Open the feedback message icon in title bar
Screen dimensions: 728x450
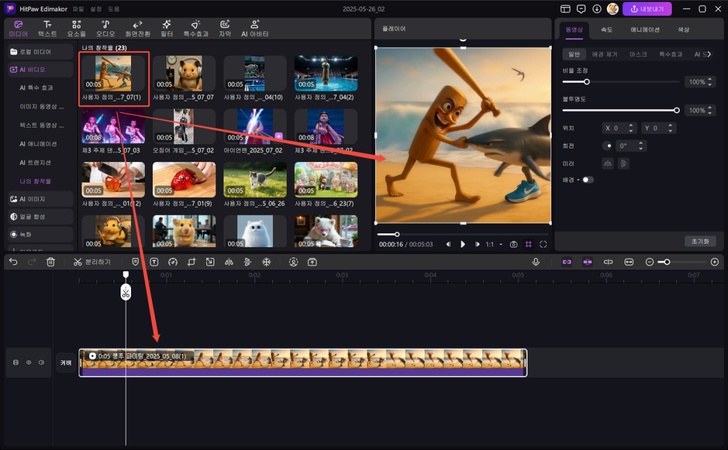581,9
